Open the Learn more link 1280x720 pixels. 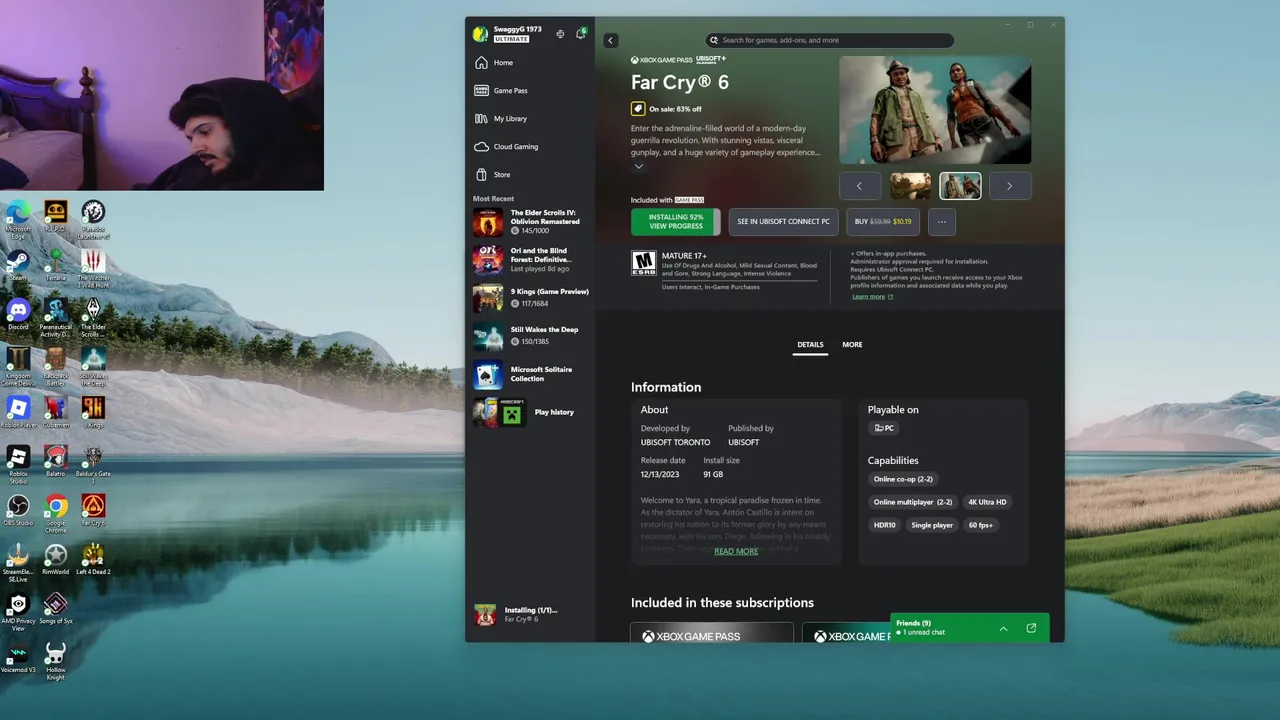(872, 297)
